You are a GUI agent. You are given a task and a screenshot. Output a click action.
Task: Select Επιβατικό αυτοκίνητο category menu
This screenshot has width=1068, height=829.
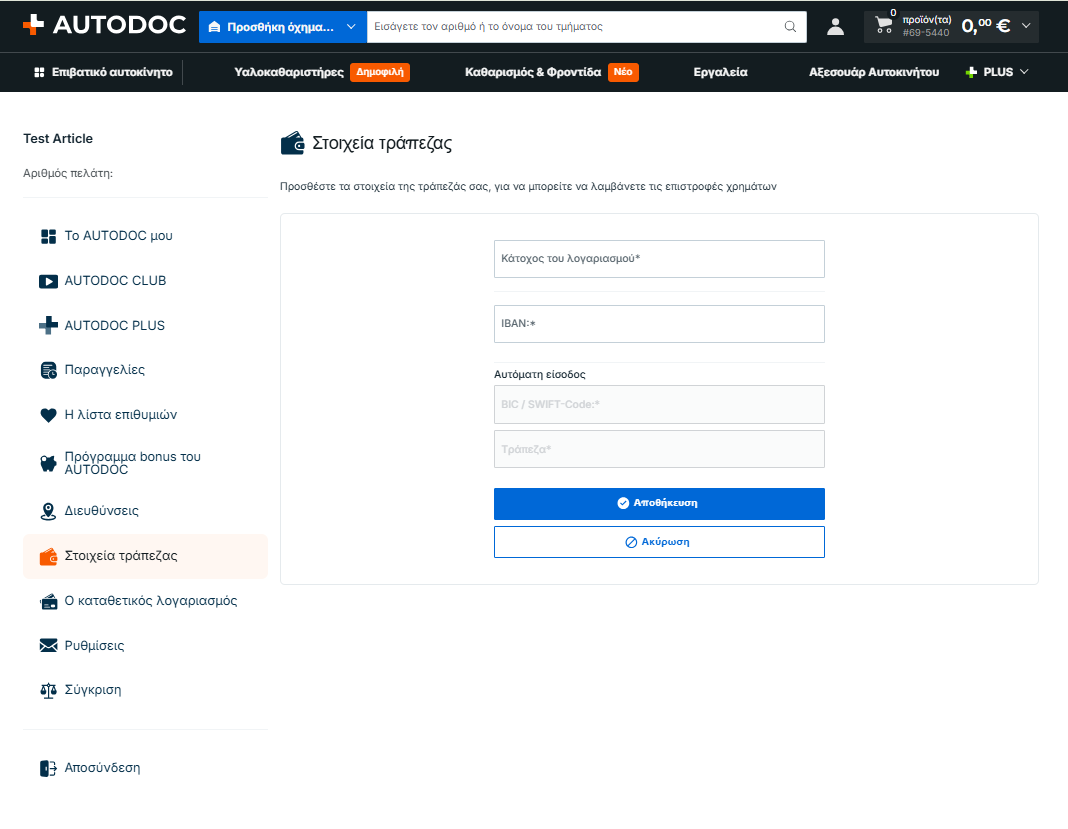pyautogui.click(x=104, y=72)
